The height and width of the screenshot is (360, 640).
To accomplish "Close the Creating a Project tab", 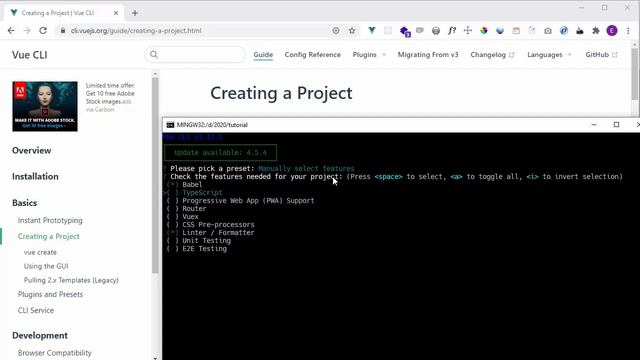I will click(116, 13).
